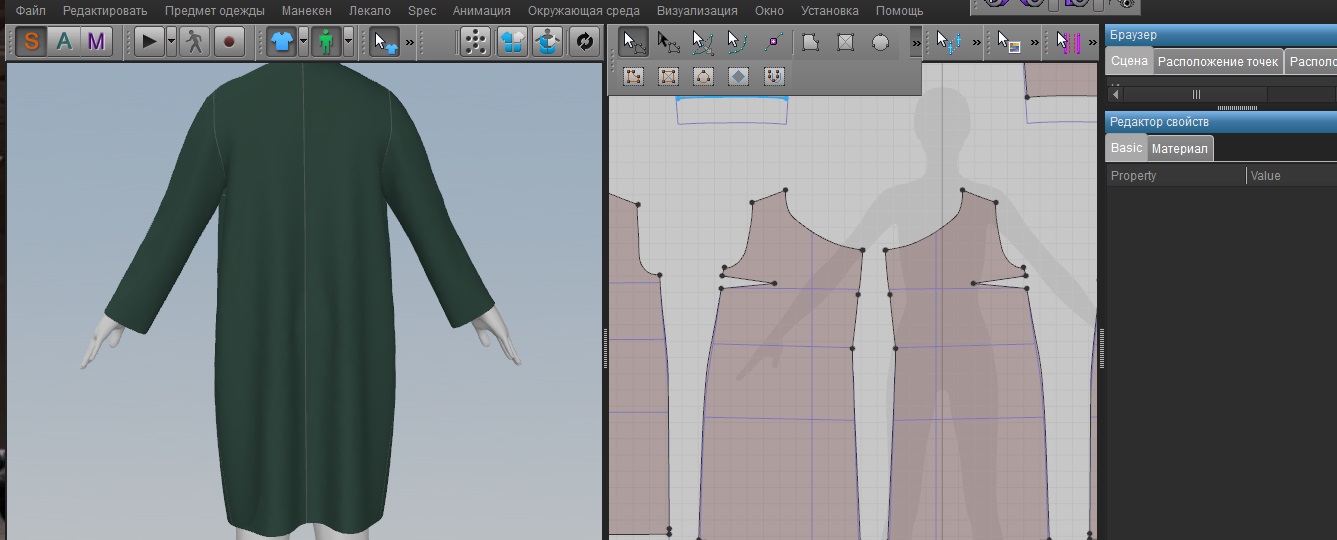Viewport: 1337px width, 540px height.
Task: Pick the rectangle pattern creation tool
Action: coord(845,42)
